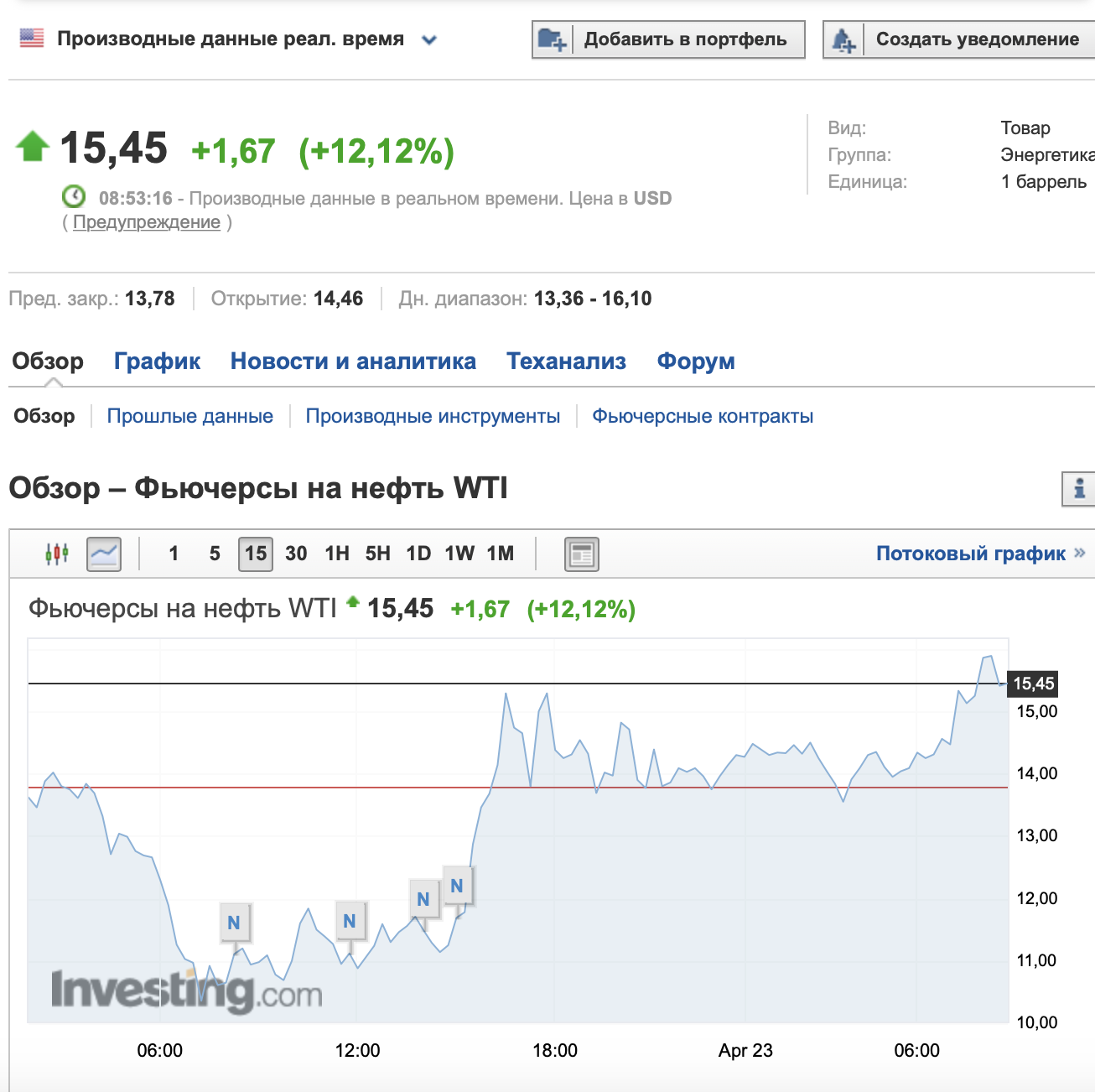1095x1092 pixels.
Task: Open 'Прошлые данные' sub-tab
Action: pos(190,416)
